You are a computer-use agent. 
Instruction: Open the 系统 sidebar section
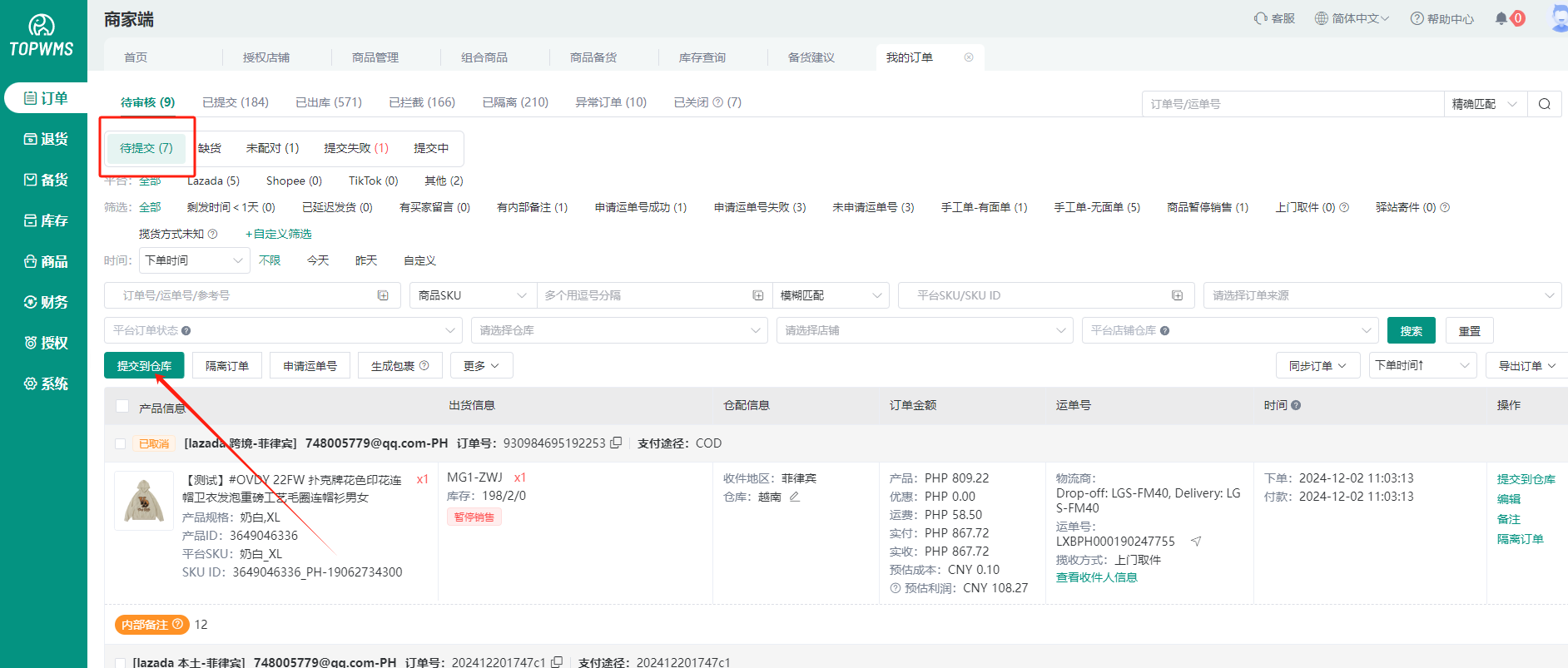point(46,383)
